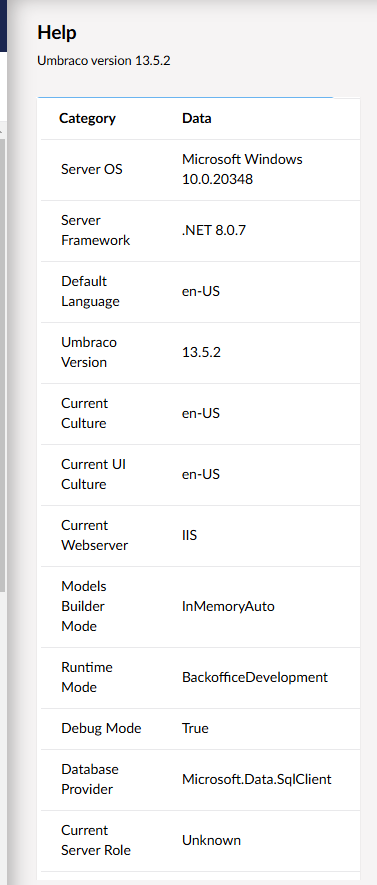Screen dimensions: 377x885
Task: Click the Server OS row label
Action: 91,169
